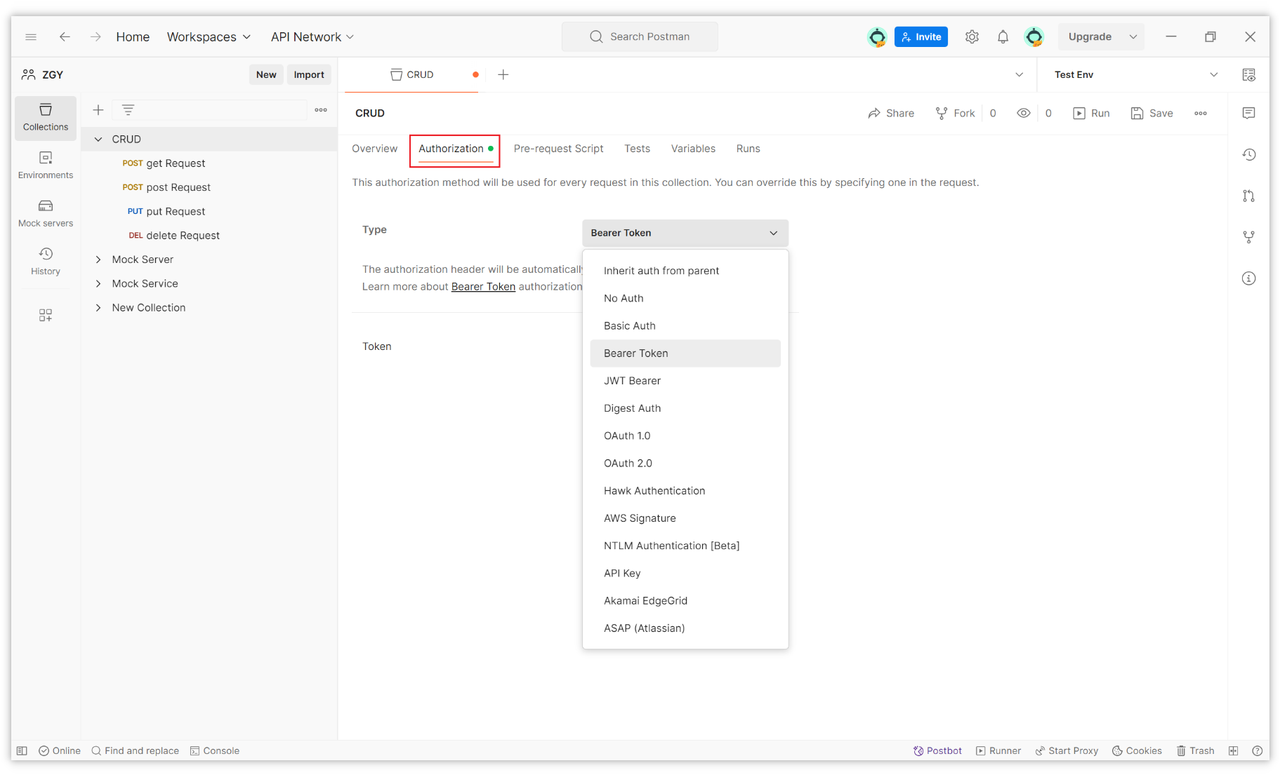Choose the JWT Bearer option
The width and height of the screenshot is (1280, 775).
pyautogui.click(x=685, y=381)
